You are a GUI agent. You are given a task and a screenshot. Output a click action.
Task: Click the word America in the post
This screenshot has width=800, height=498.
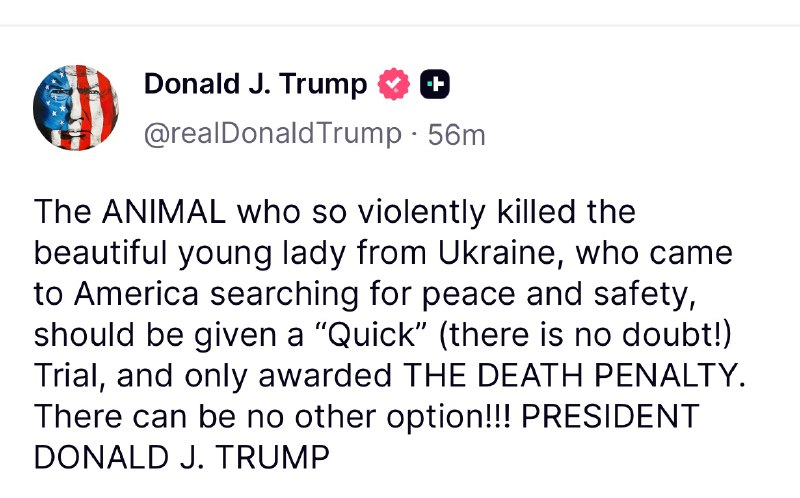[136, 294]
